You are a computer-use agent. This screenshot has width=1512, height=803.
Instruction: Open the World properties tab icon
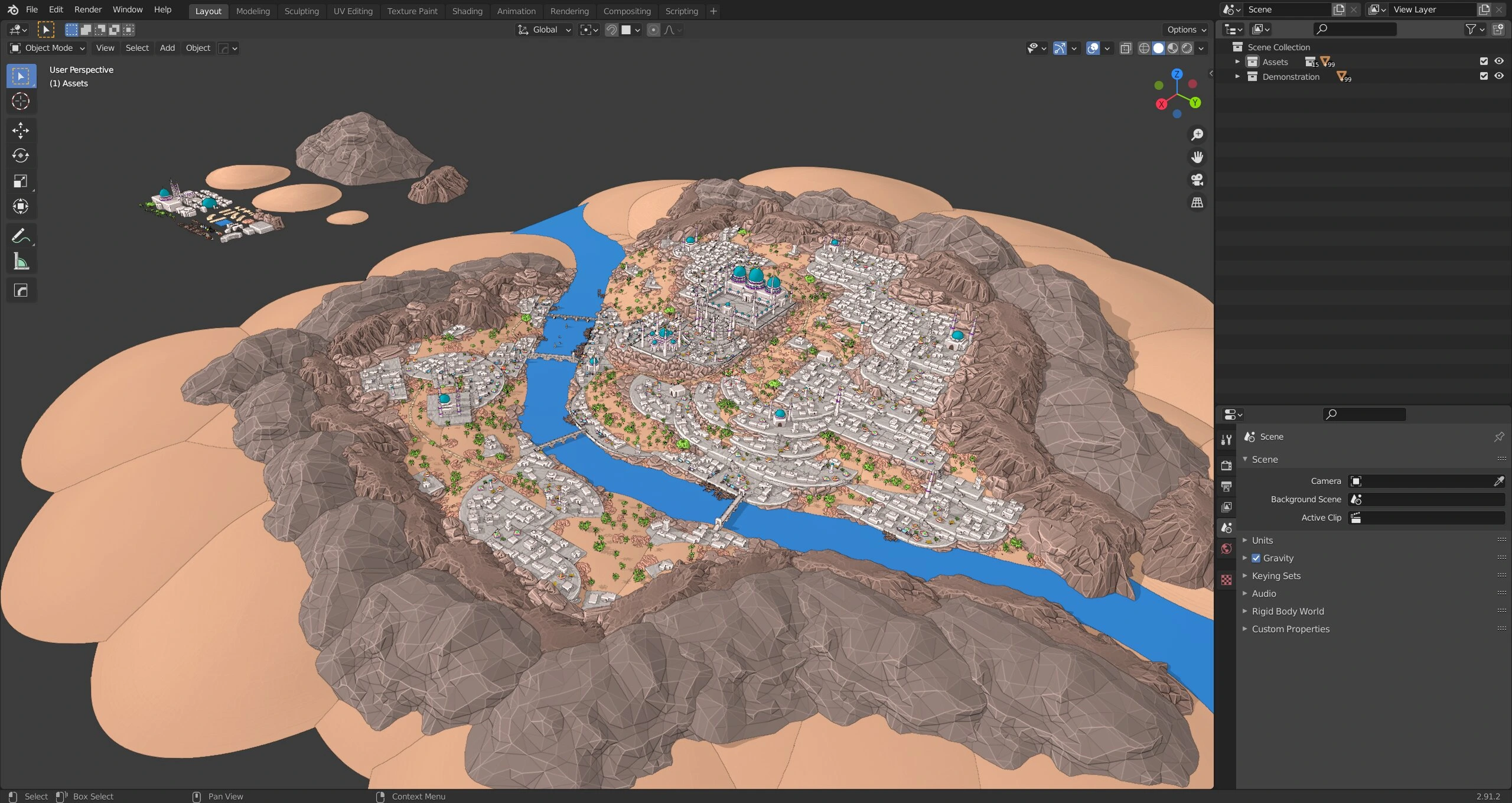(x=1226, y=549)
